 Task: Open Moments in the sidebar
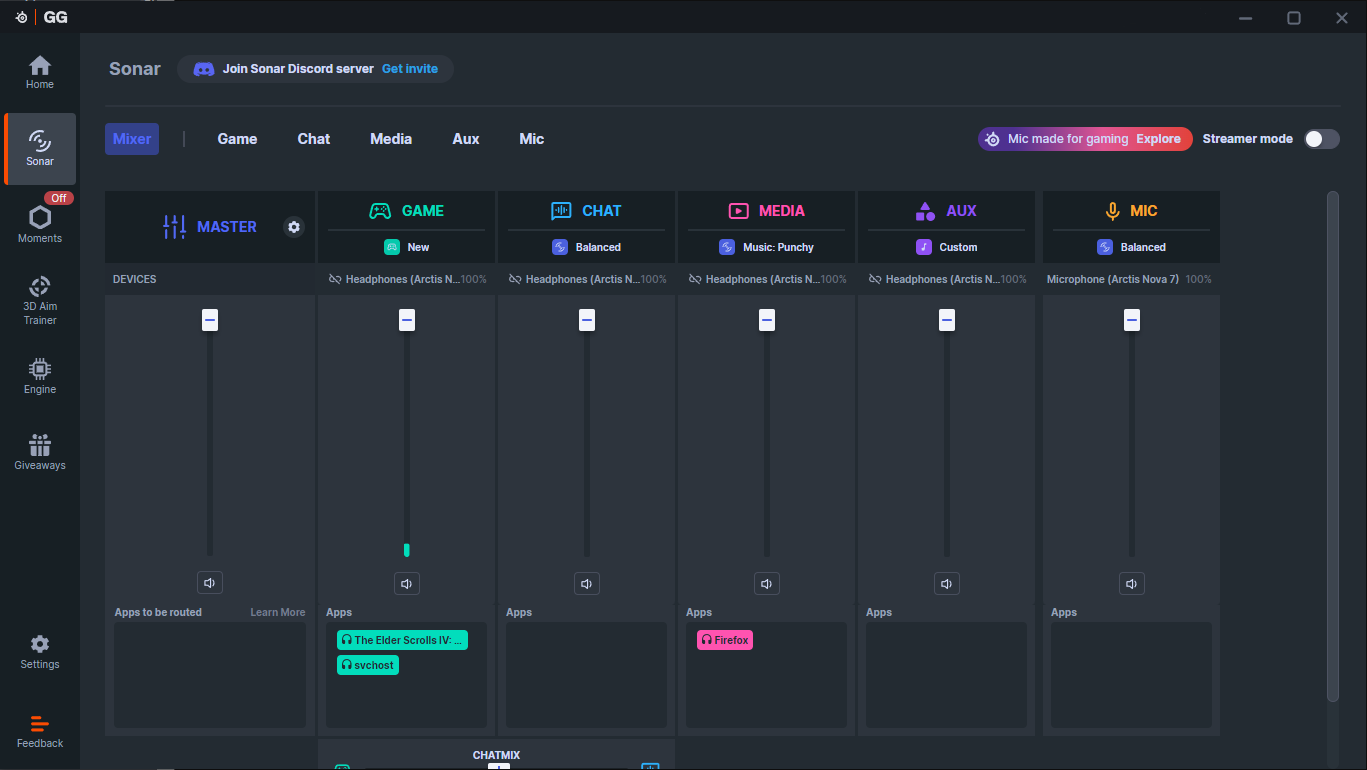[x=40, y=224]
